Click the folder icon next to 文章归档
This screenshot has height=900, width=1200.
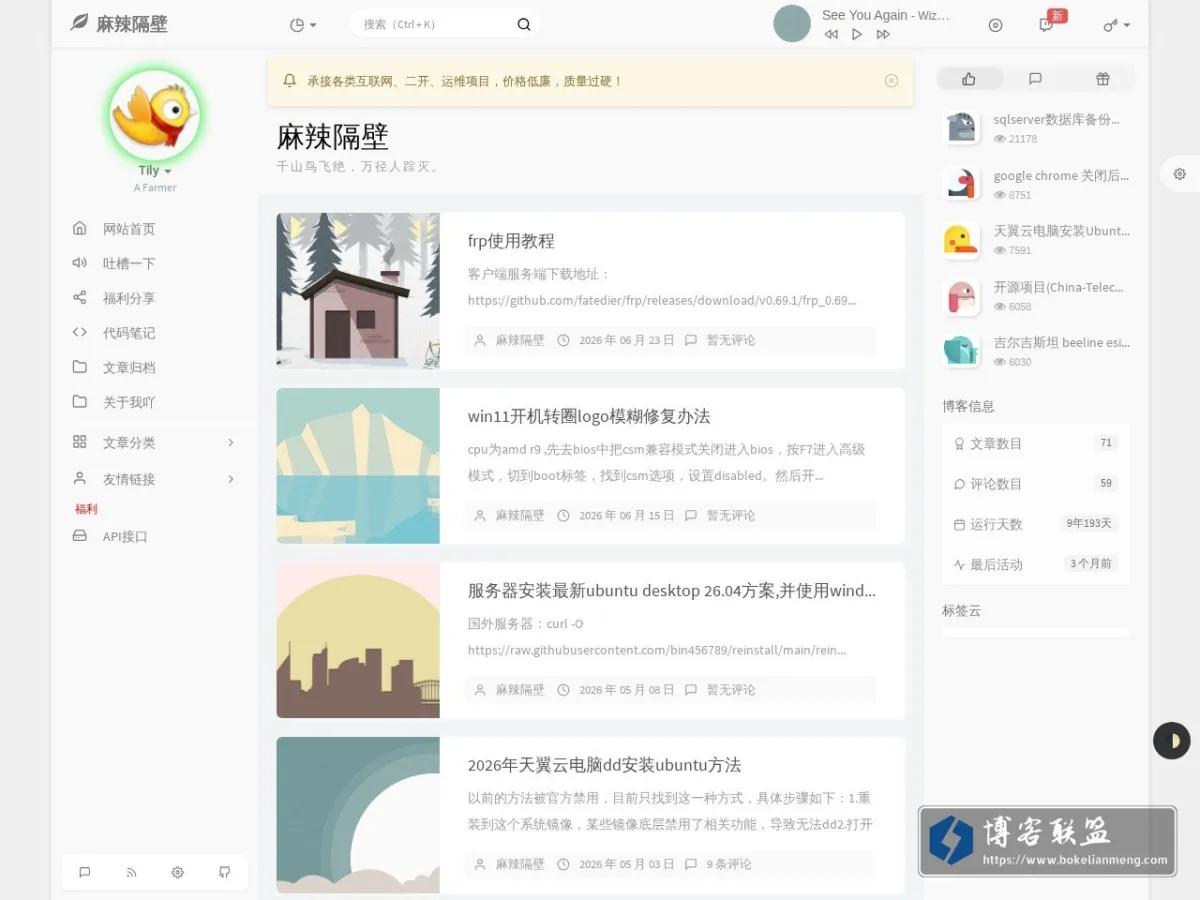pyautogui.click(x=80, y=367)
